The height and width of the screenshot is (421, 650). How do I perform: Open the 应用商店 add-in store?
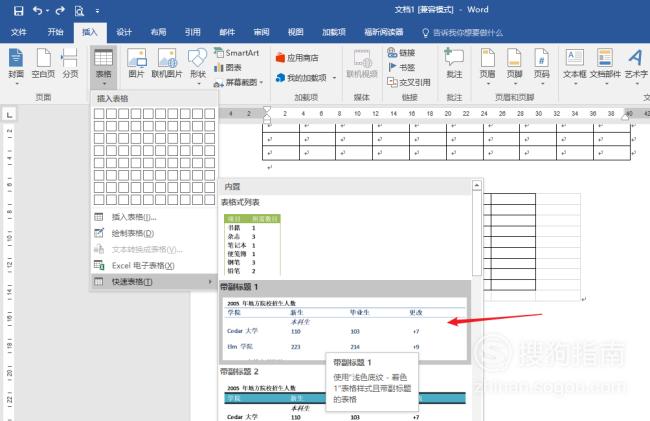pyautogui.click(x=297, y=58)
